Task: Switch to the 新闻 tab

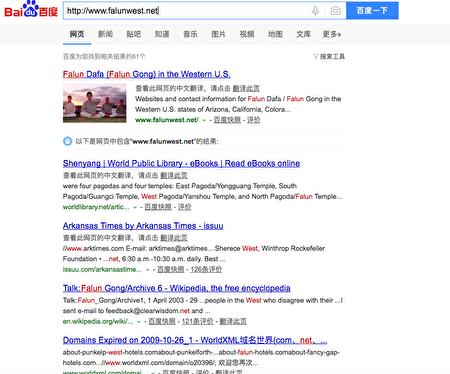Action: click(105, 34)
